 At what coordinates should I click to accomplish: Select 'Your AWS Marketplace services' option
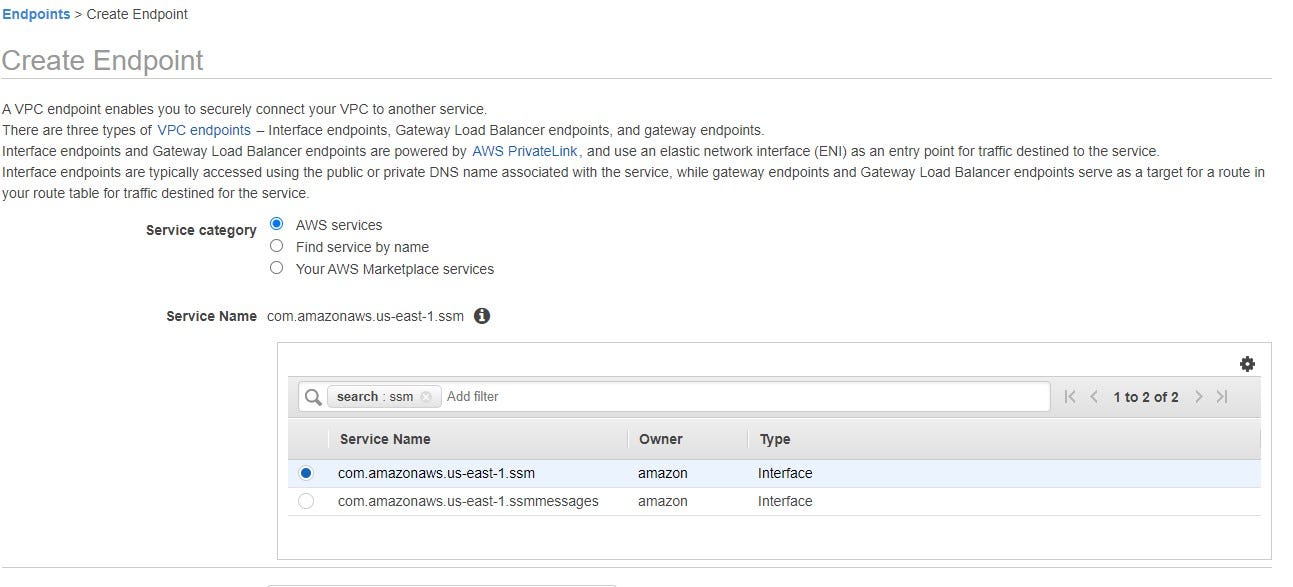[277, 268]
